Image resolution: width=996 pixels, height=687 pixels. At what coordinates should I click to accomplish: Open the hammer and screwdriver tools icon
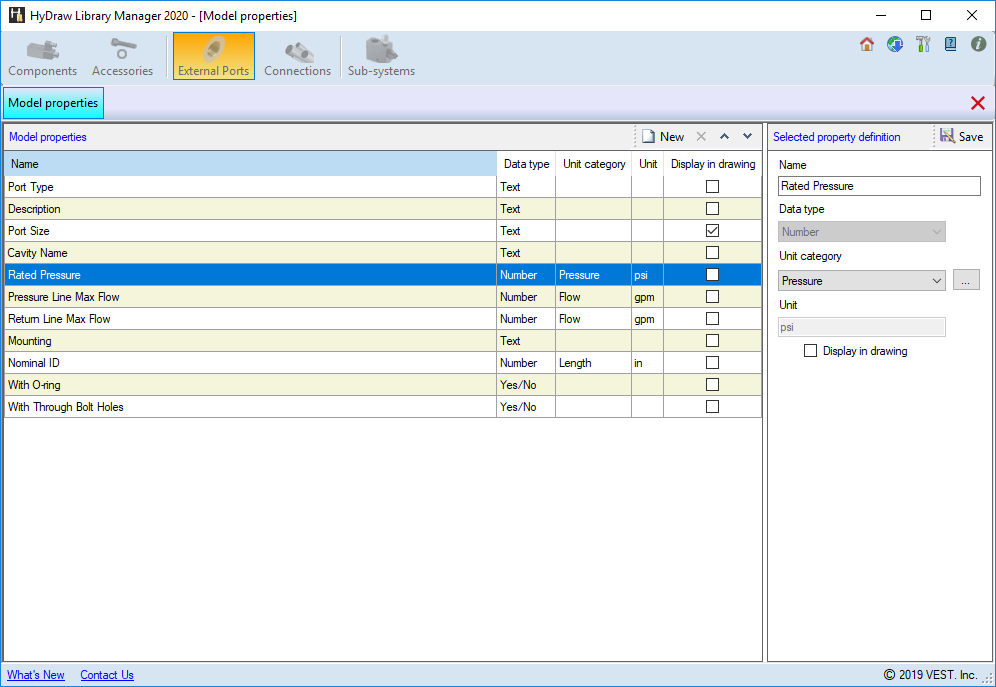(x=923, y=44)
